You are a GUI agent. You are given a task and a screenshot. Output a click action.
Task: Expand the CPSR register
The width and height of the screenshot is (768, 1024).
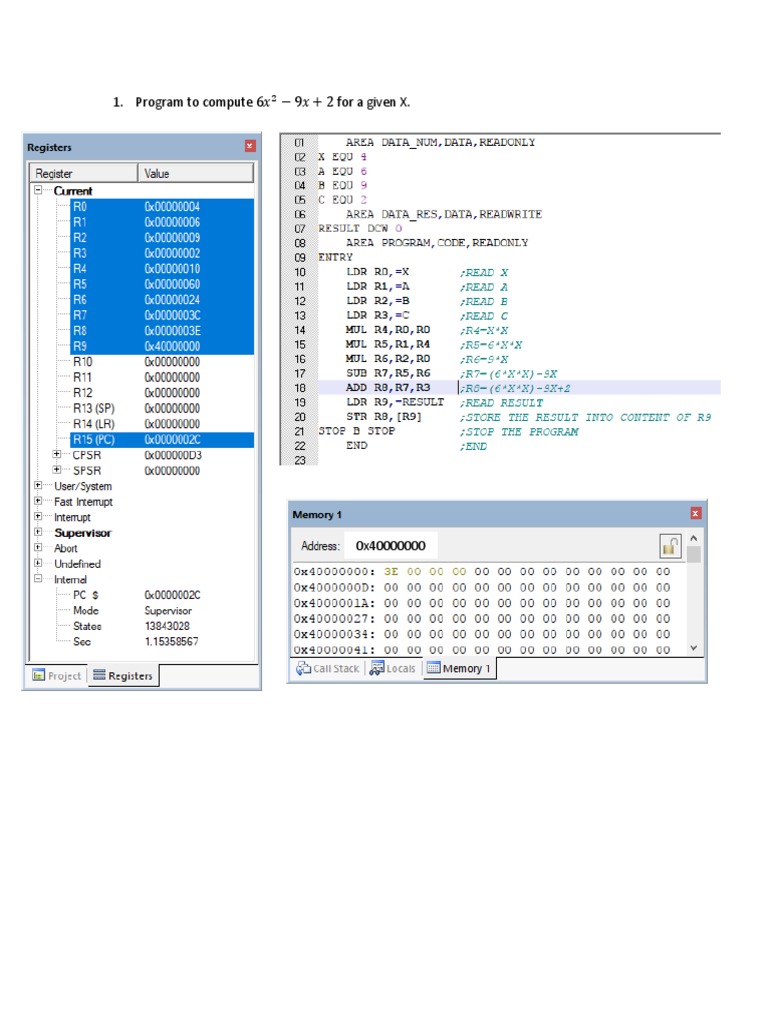(57, 454)
